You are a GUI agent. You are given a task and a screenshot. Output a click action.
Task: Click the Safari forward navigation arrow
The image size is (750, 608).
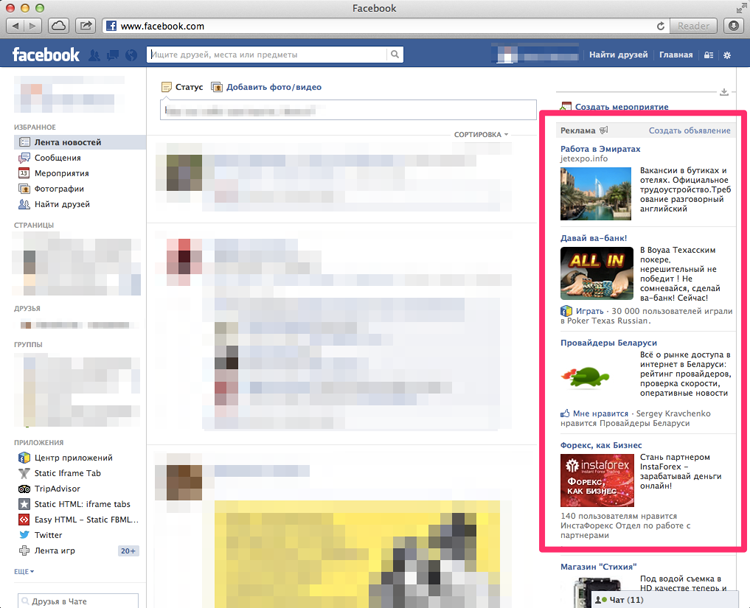(x=32, y=26)
